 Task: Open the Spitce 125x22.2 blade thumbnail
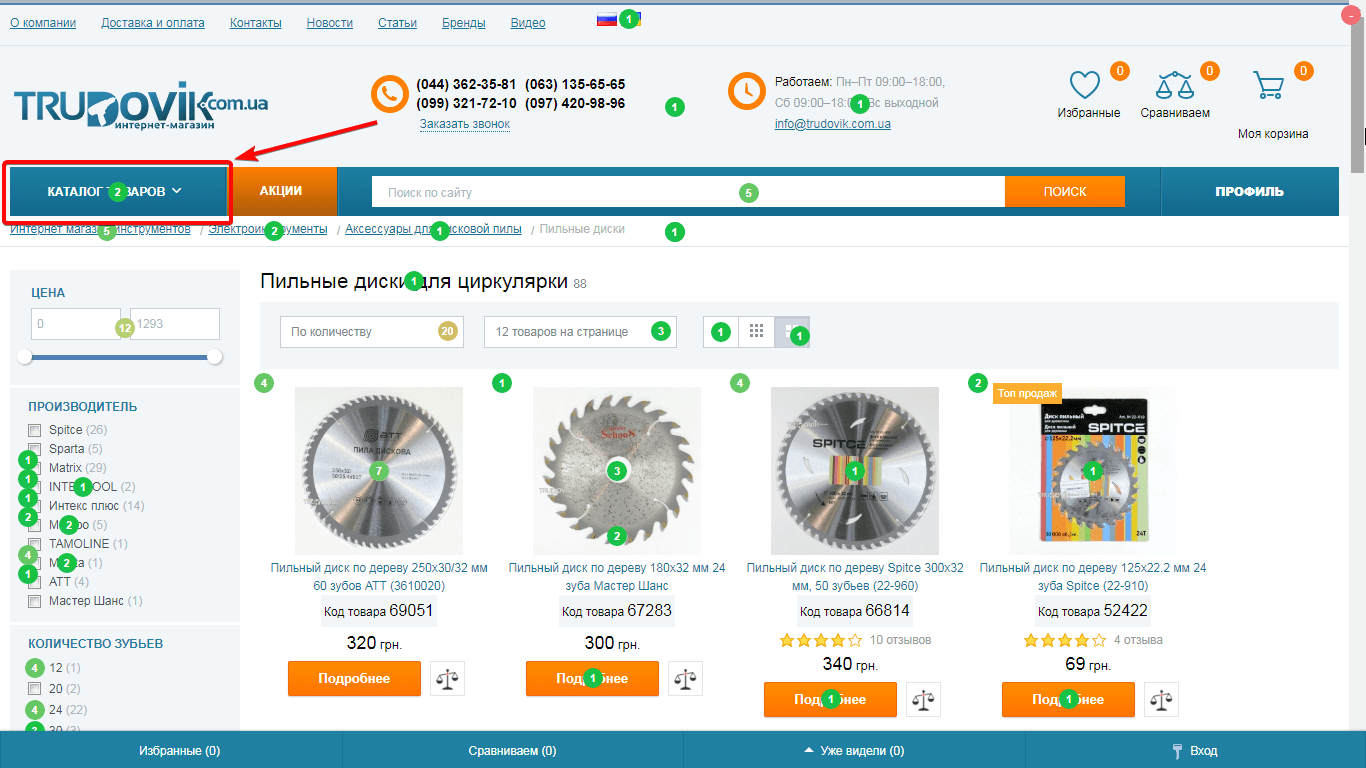[1093, 471]
